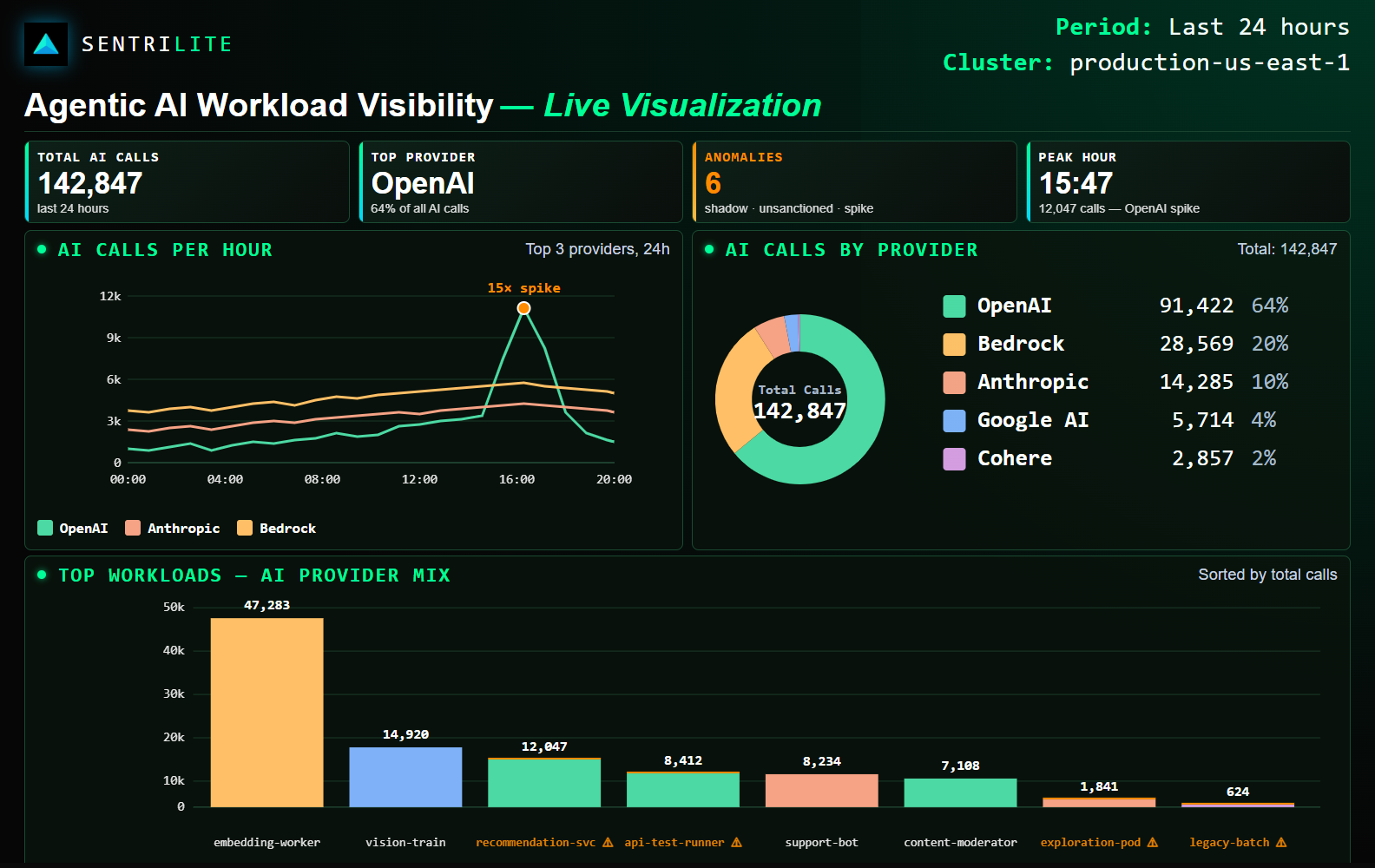Click the recommendation-svc bar
The image size is (1375, 868).
tap(544, 782)
